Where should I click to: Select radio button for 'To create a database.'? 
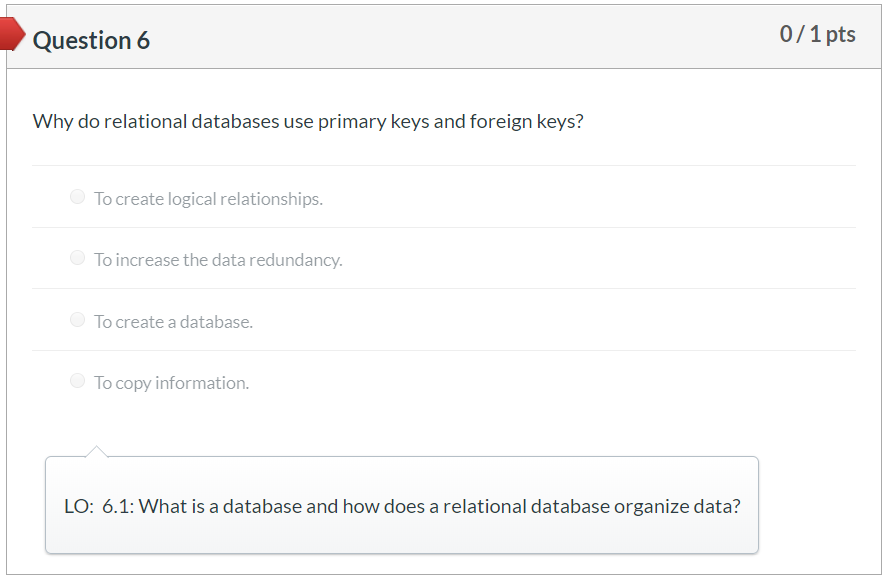77,319
